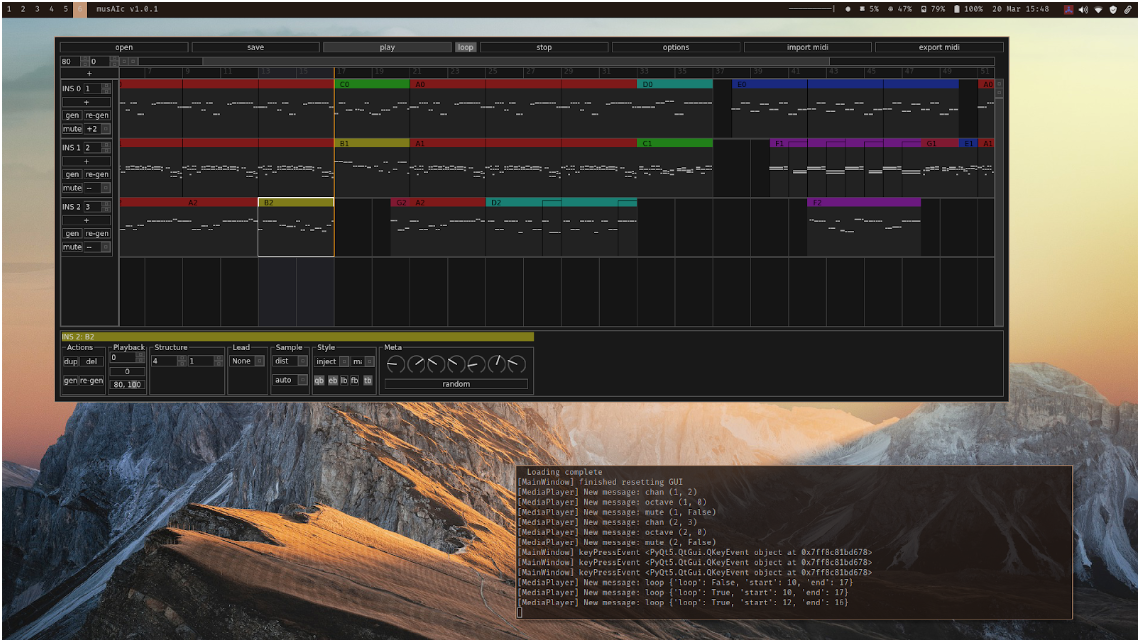Add a new block to INS 1 track

[x=88, y=161]
